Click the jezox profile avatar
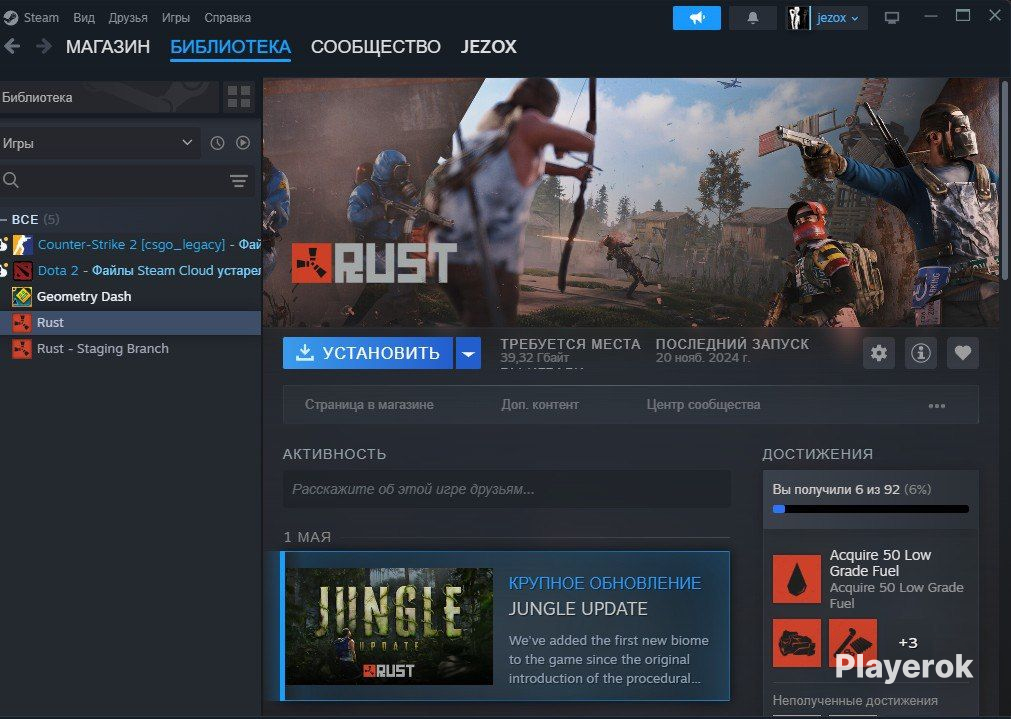Screen dimensions: 1011x719 [798, 18]
